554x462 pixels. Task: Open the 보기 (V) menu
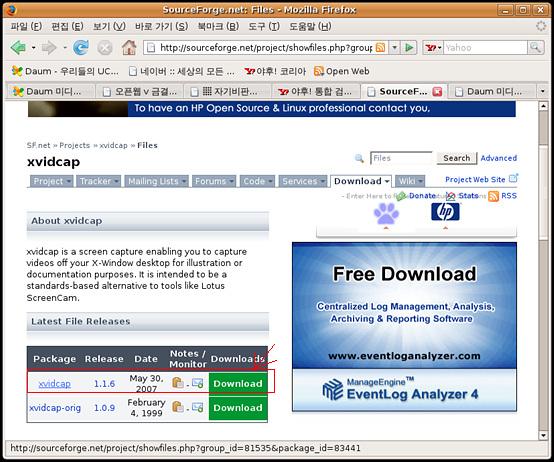tap(109, 26)
